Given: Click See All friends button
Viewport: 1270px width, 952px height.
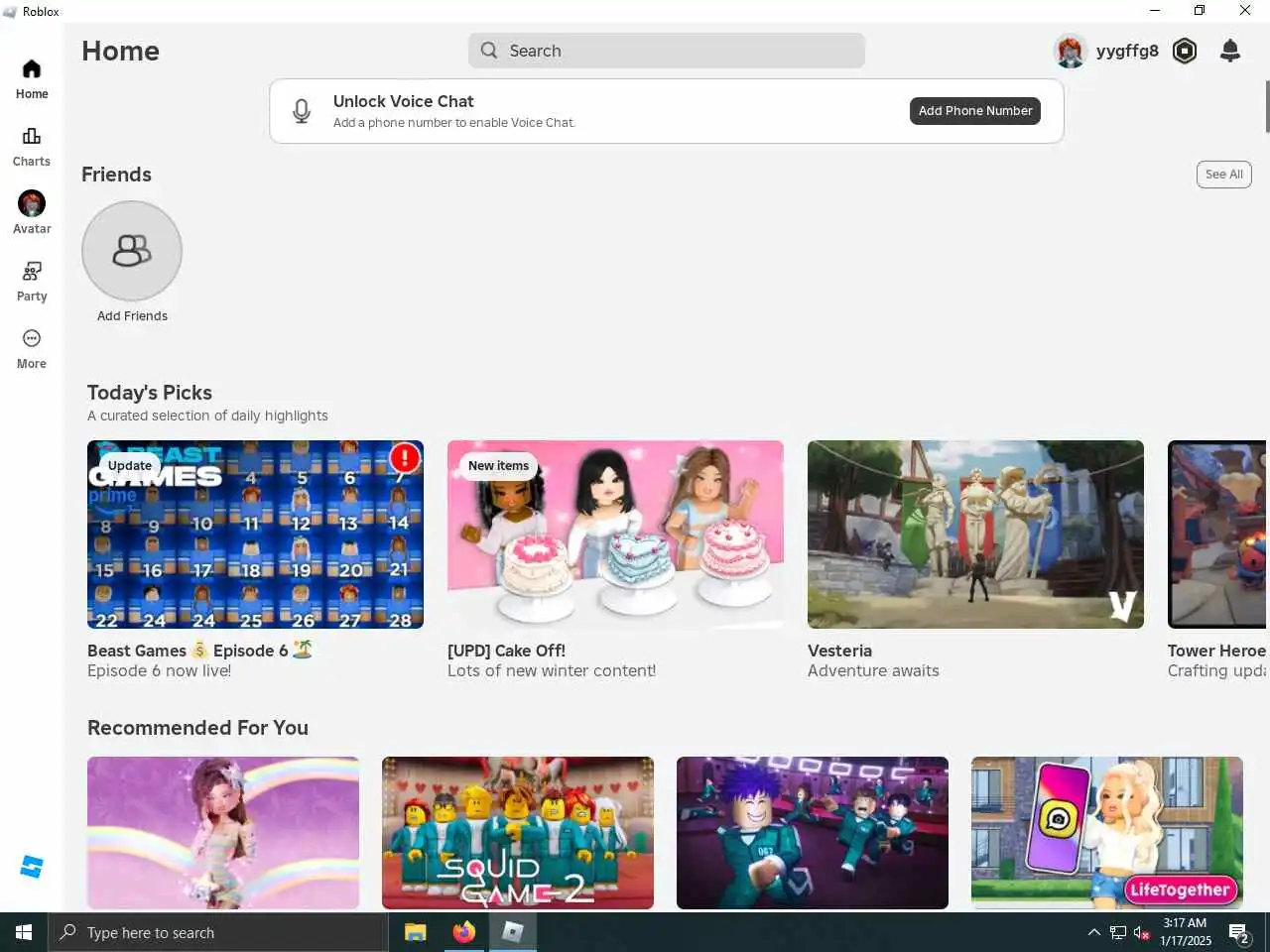Looking at the screenshot, I should point(1223,175).
